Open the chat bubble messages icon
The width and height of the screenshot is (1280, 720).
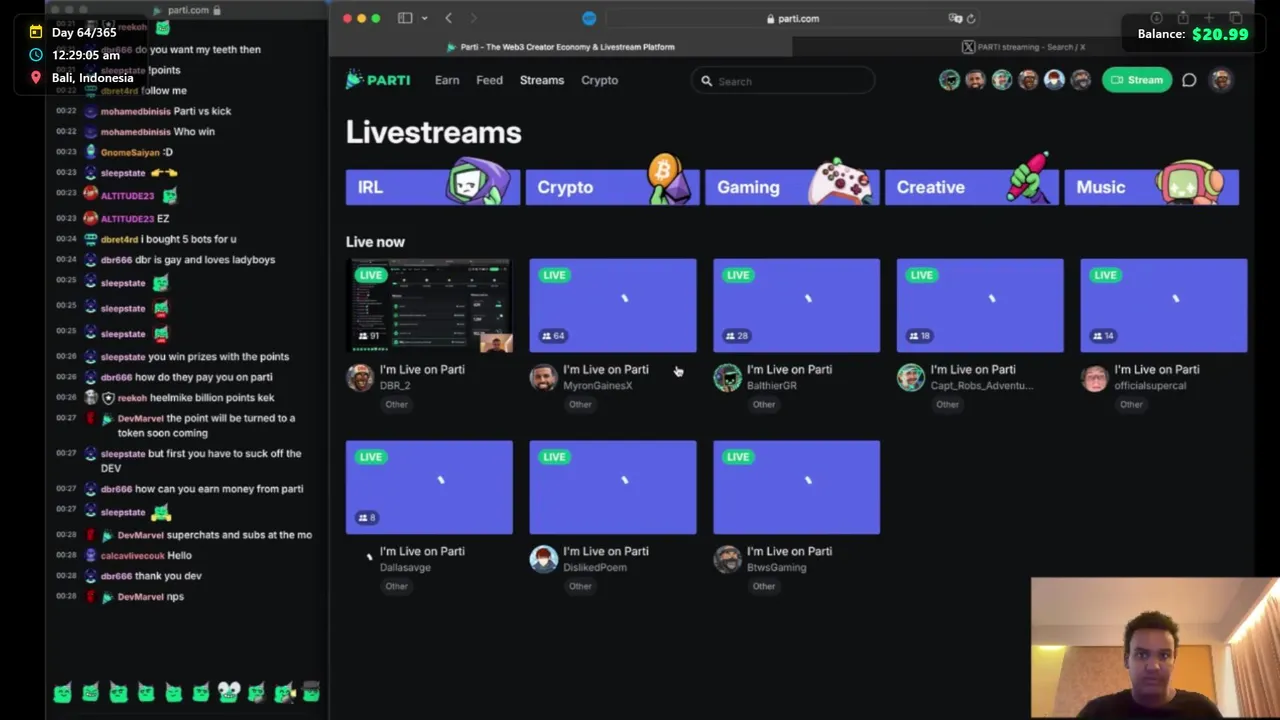[x=1189, y=80]
